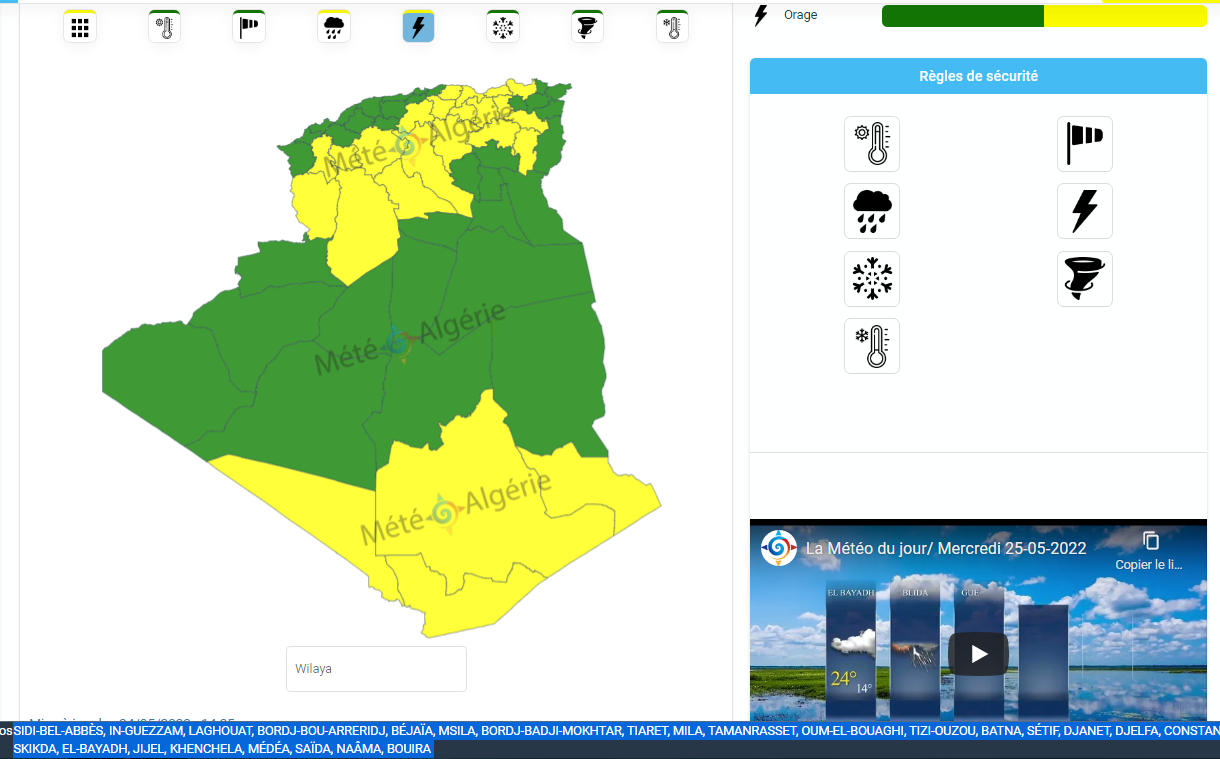Select the heat thermometer filter above the map
This screenshot has height=759, width=1220.
165,27
